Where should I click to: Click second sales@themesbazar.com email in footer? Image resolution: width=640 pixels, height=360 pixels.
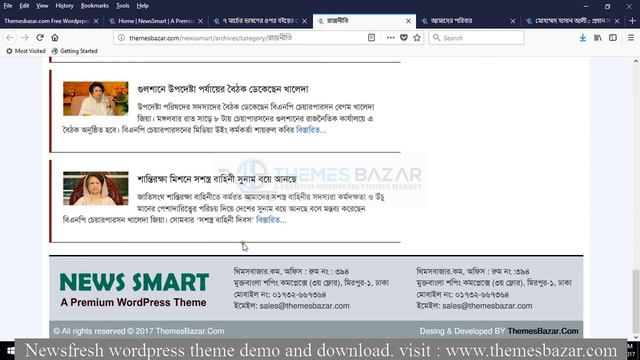click(x=487, y=306)
